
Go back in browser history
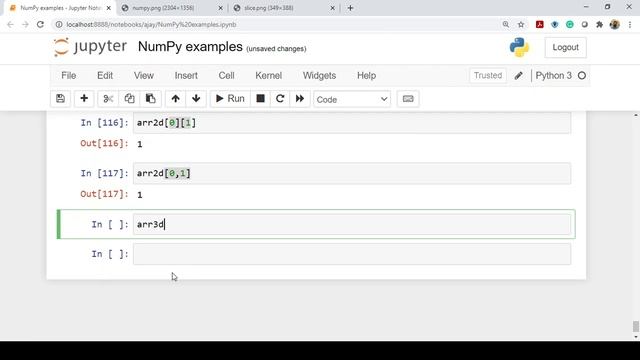(10, 24)
